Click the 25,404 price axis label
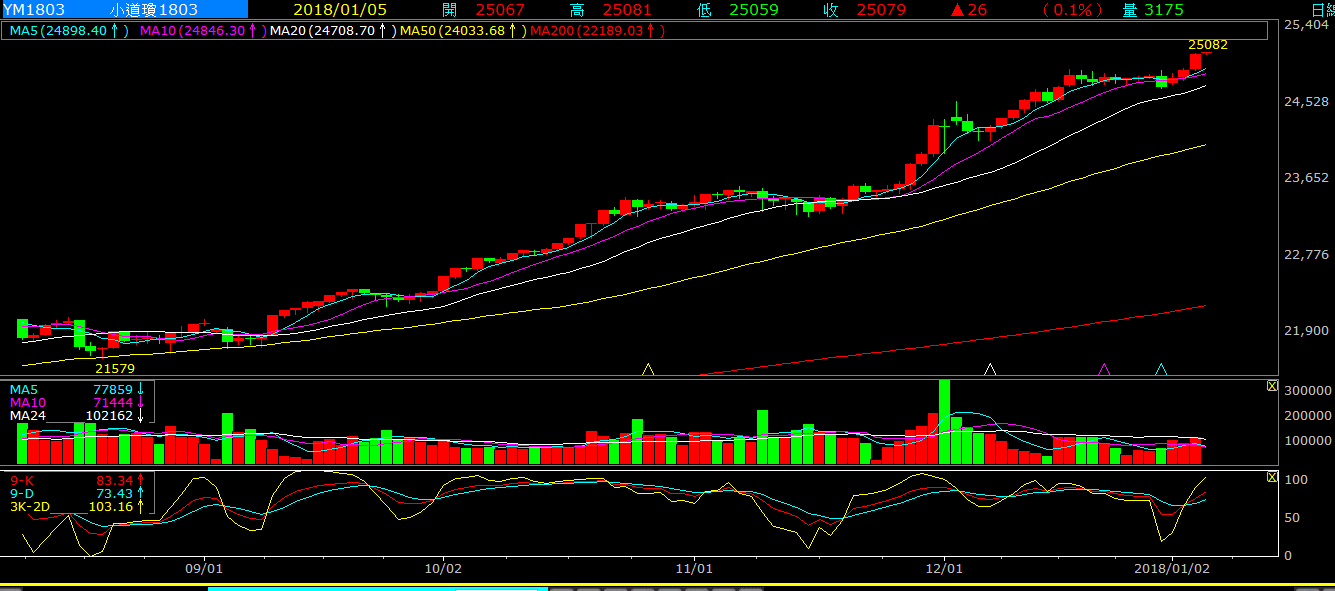Viewport: 1335px width, 591px height. coord(1306,25)
